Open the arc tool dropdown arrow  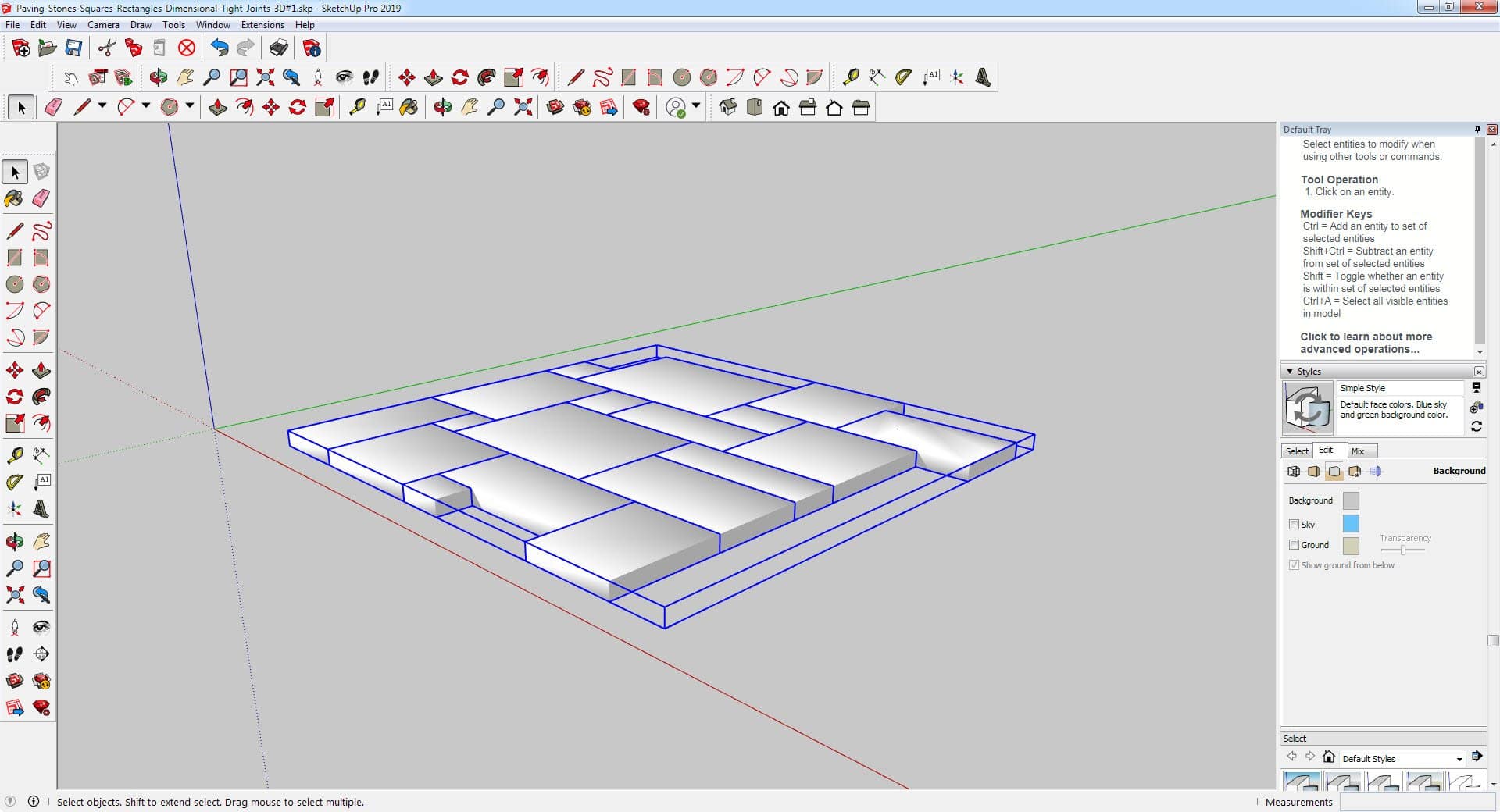tap(146, 105)
